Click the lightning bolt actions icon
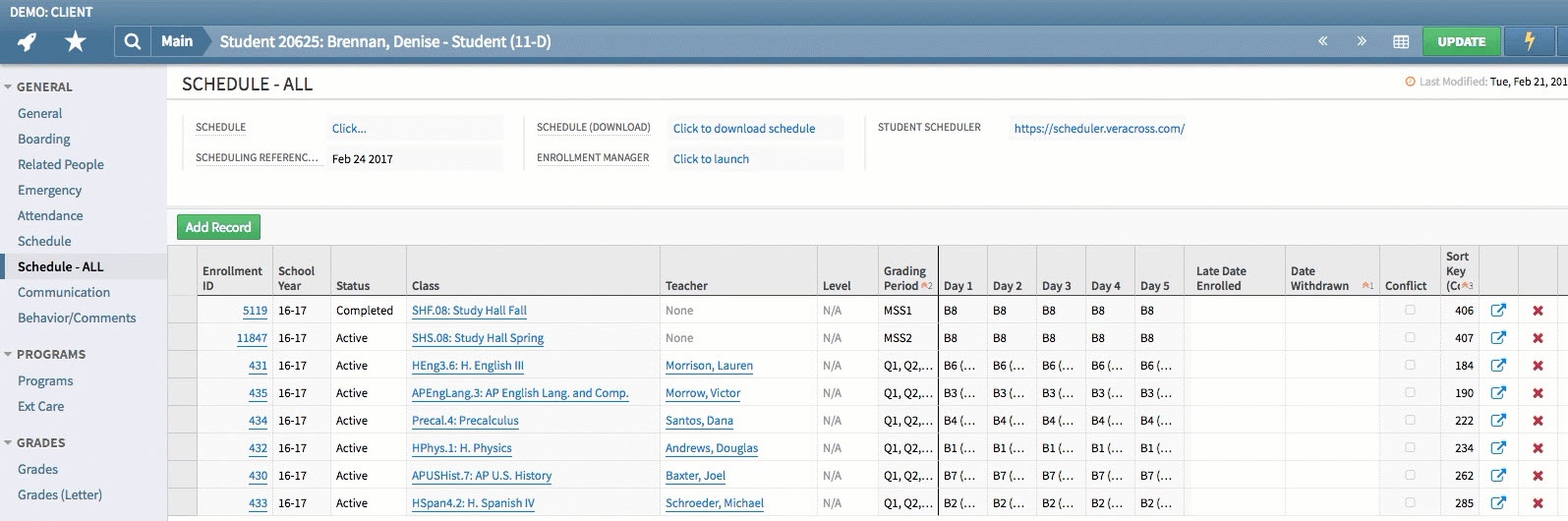Image resolution: width=1568 pixels, height=521 pixels. (1530, 41)
